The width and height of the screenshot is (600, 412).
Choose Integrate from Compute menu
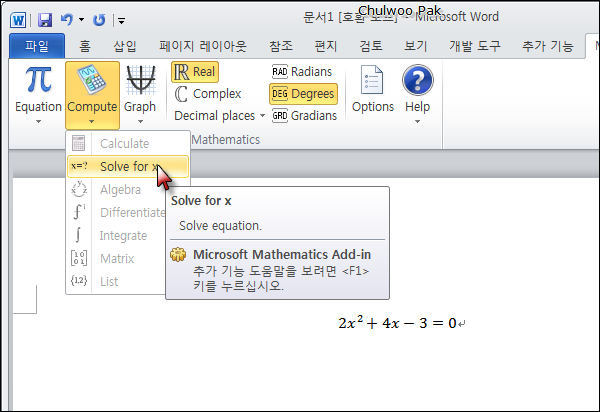coord(116,235)
